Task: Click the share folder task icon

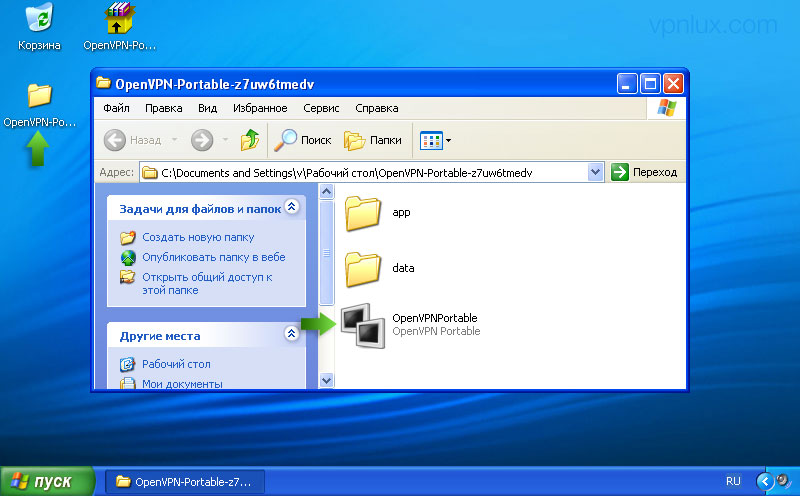Action: pyautogui.click(x=128, y=277)
